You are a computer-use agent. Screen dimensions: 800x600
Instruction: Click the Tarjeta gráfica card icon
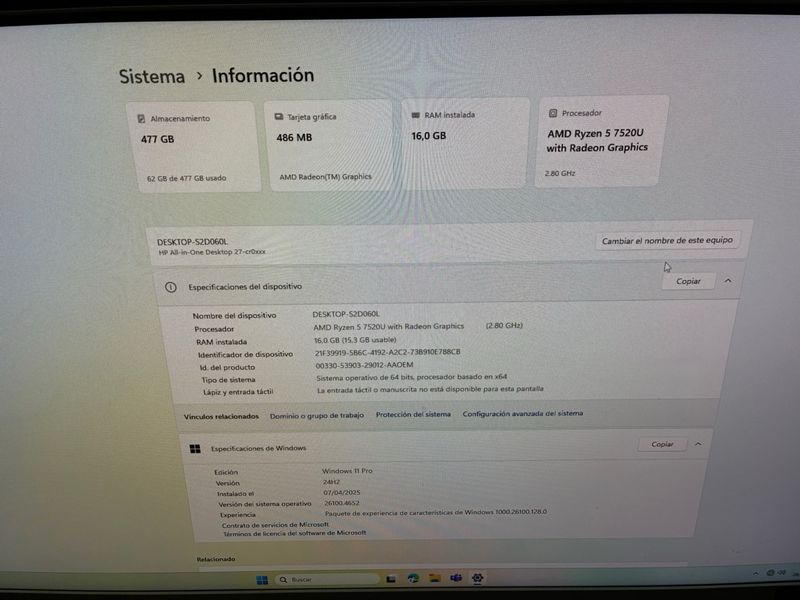coord(279,117)
